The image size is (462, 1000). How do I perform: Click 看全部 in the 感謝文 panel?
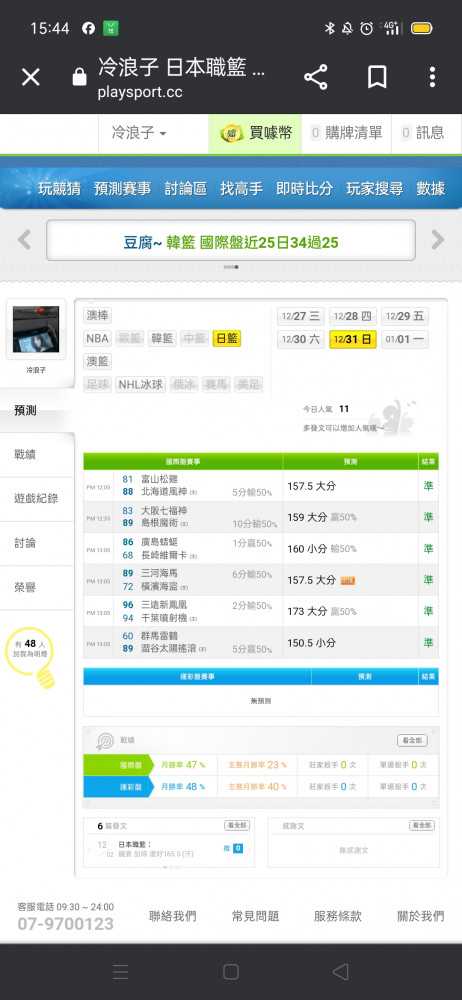pos(422,825)
